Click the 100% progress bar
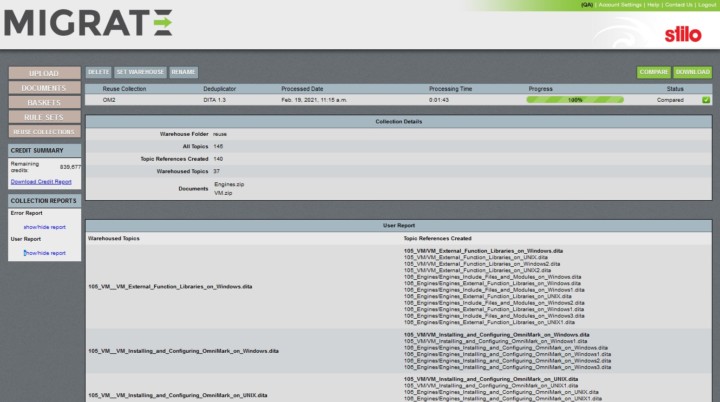720x402 pixels. click(x=575, y=100)
